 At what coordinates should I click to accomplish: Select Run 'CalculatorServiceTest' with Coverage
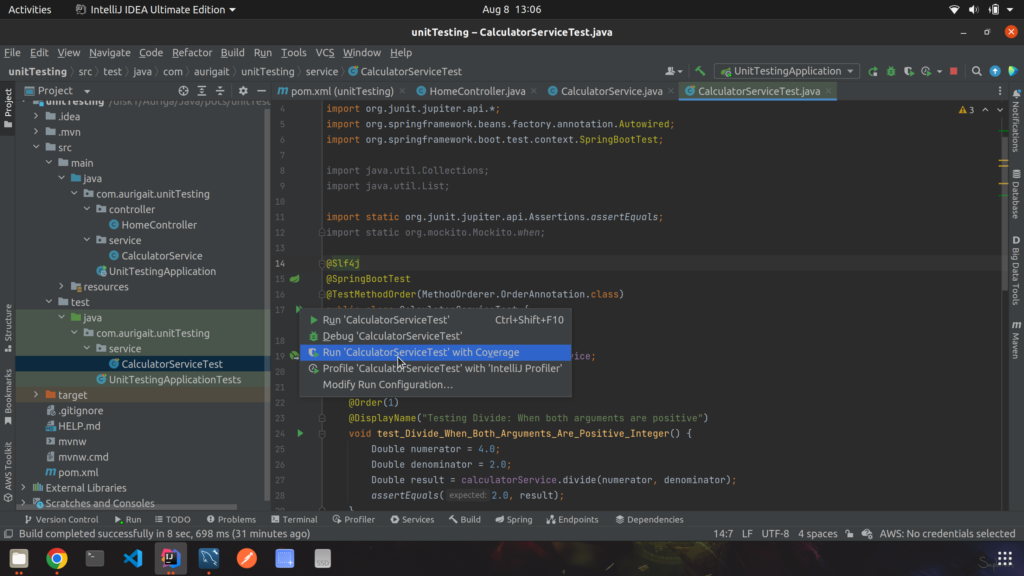[436, 352]
